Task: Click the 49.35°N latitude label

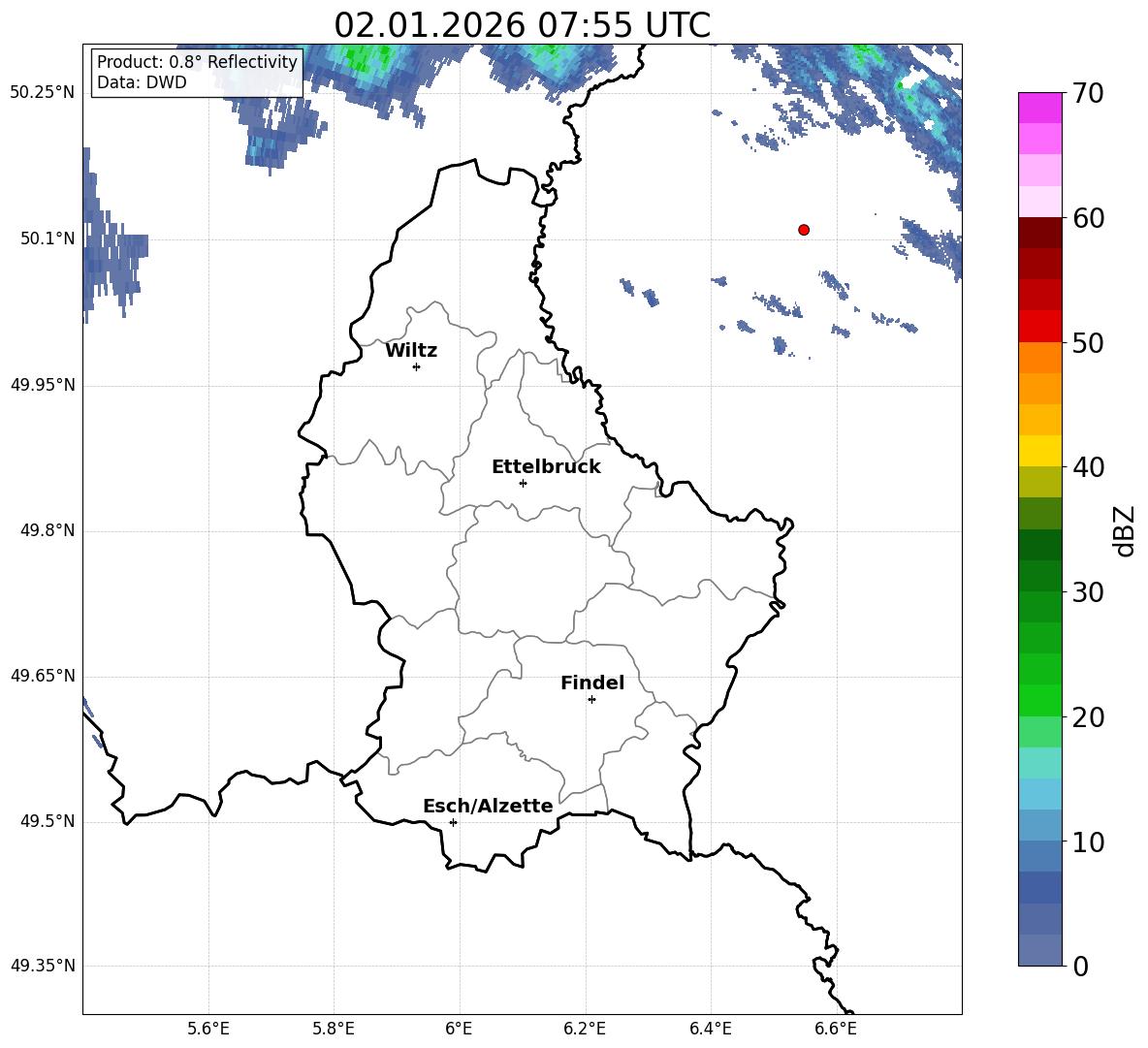Action: (x=43, y=966)
